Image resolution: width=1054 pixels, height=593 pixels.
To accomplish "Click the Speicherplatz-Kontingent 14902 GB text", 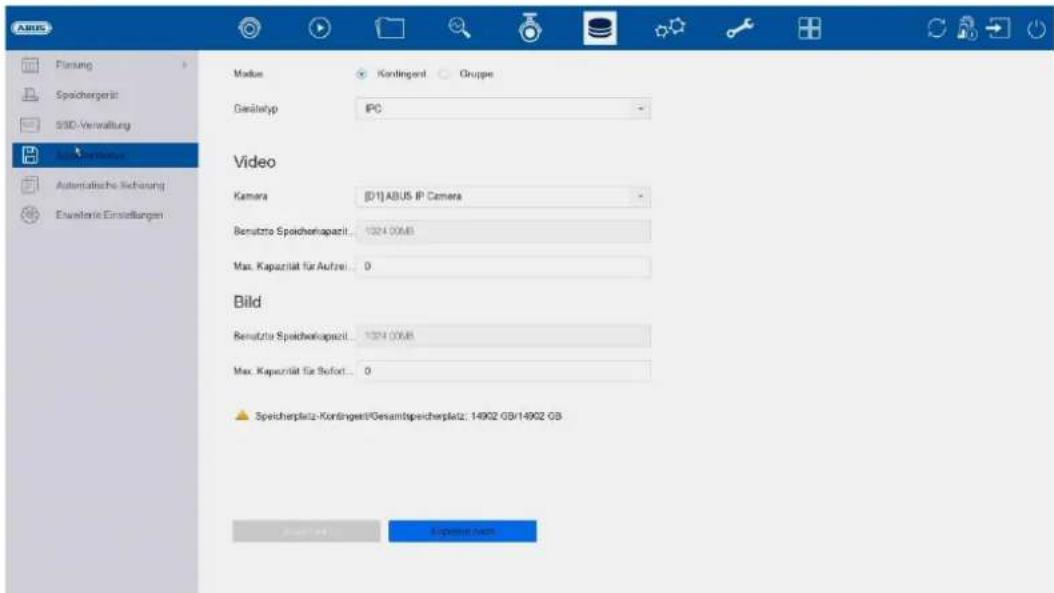I will (408, 416).
